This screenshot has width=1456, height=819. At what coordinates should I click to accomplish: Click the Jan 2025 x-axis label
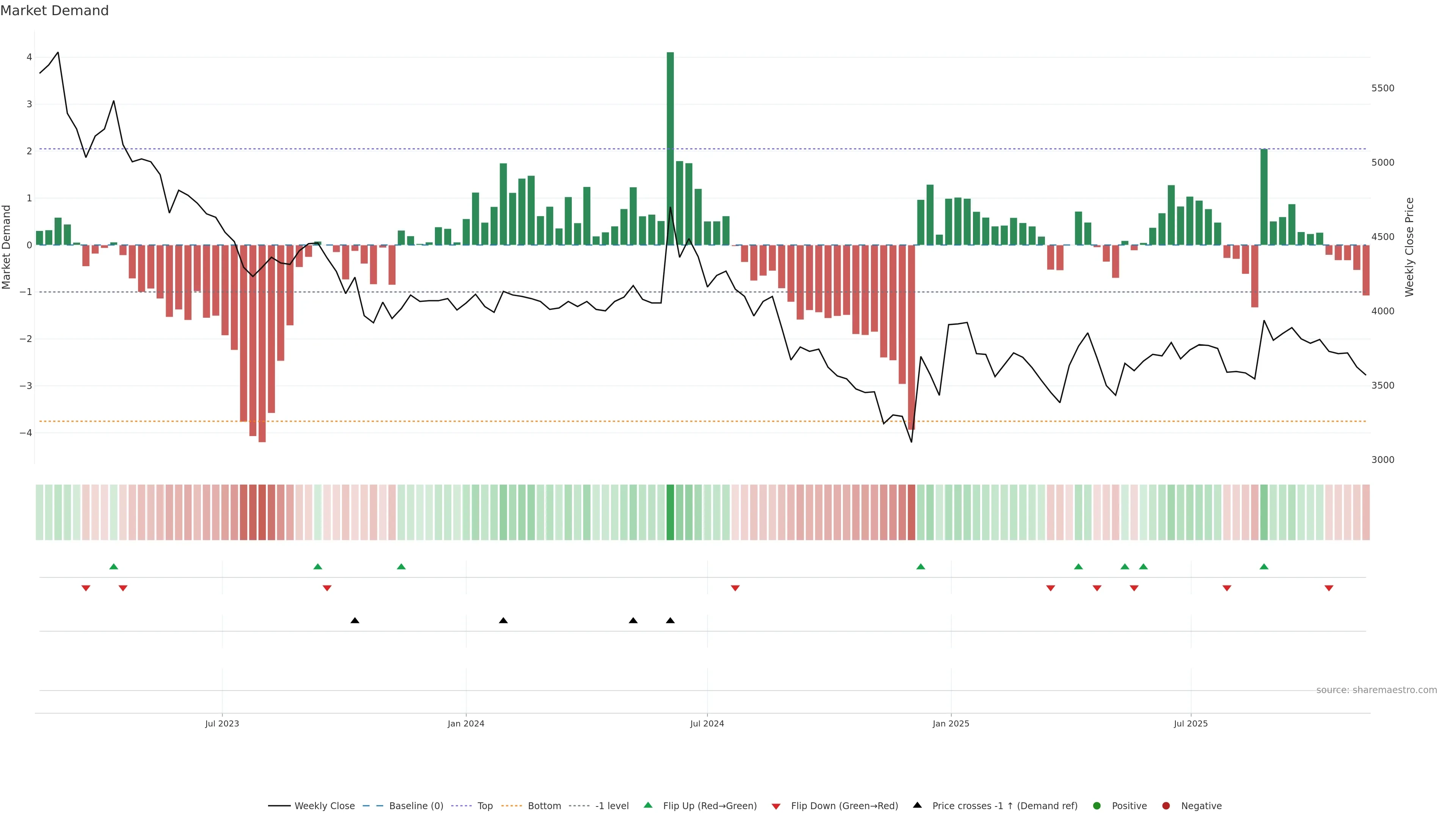click(x=951, y=723)
